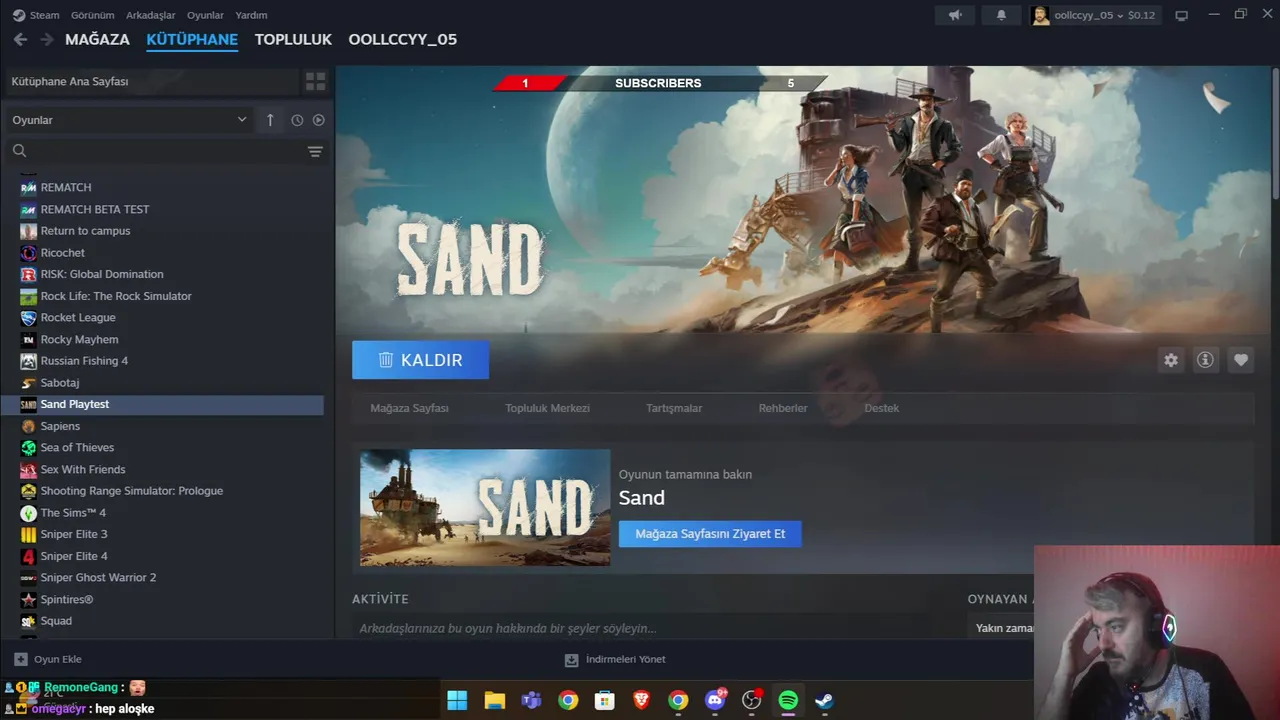Click Oyun Ekle at the bottom
Viewport: 1280px width, 720px height.
click(48, 659)
